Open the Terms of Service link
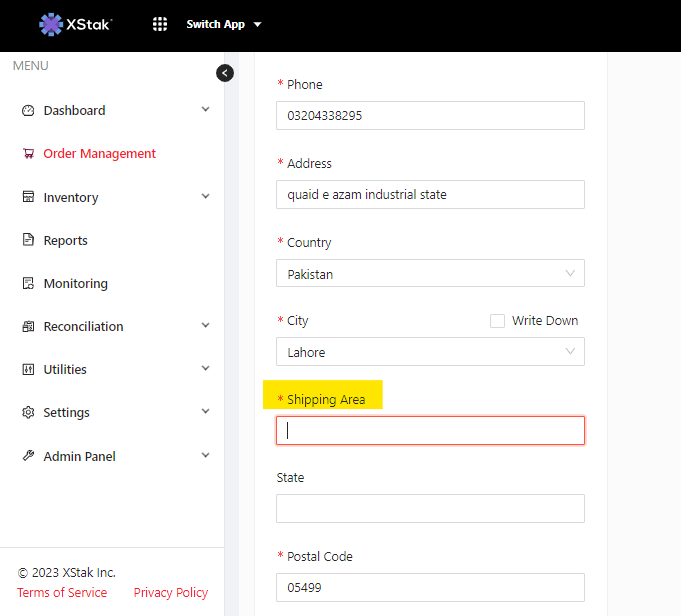This screenshot has width=681, height=616. 62,593
